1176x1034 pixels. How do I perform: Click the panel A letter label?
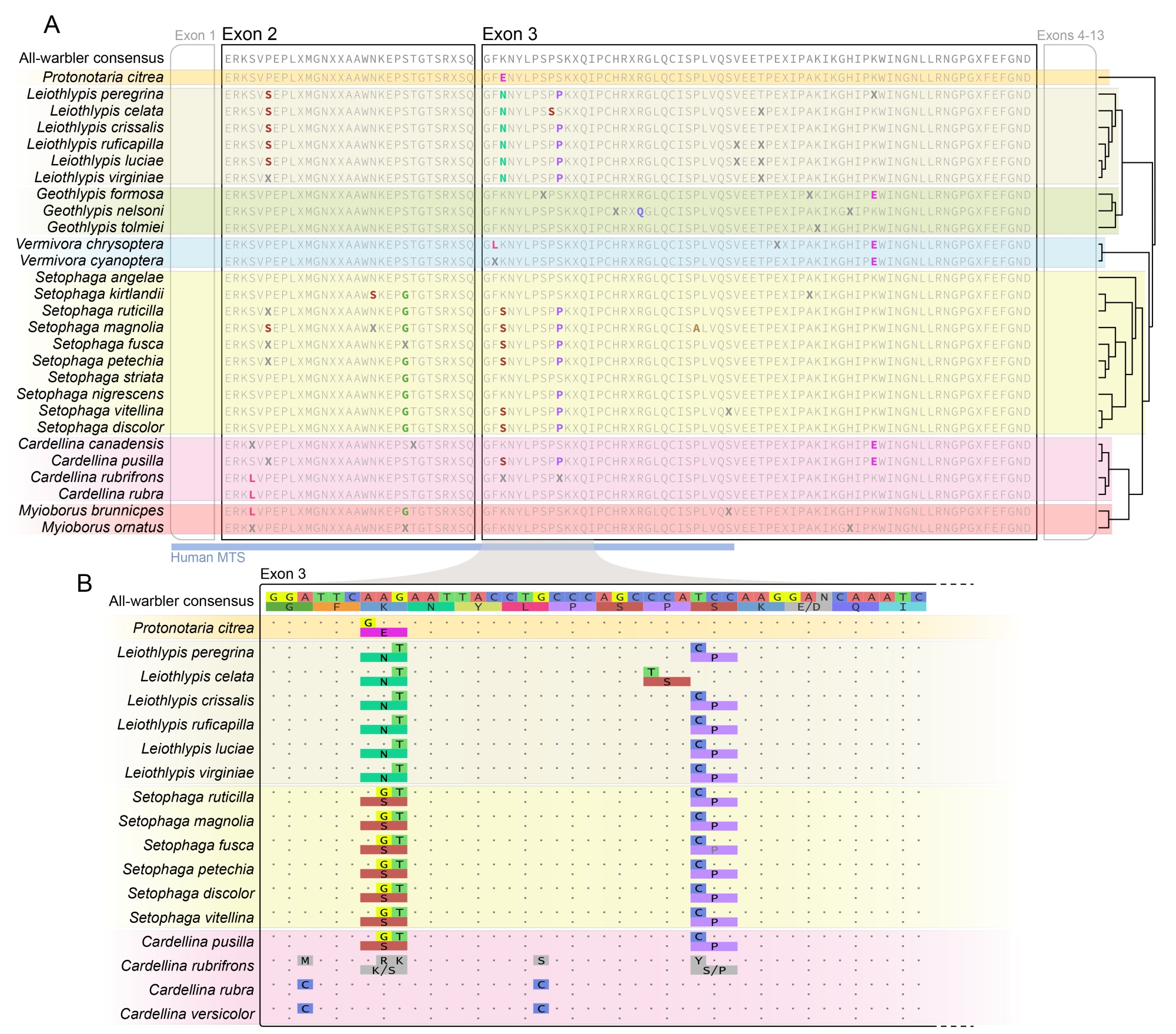pyautogui.click(x=52, y=25)
